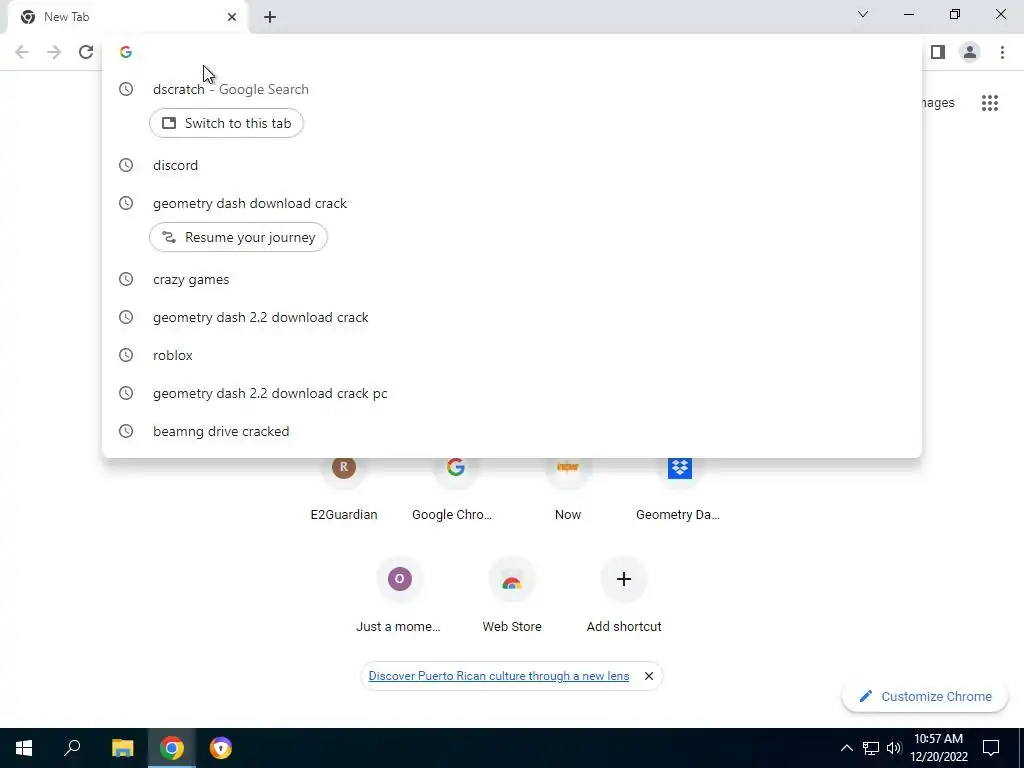Open the profile avatar icon
Image resolution: width=1024 pixels, height=768 pixels.
970,52
